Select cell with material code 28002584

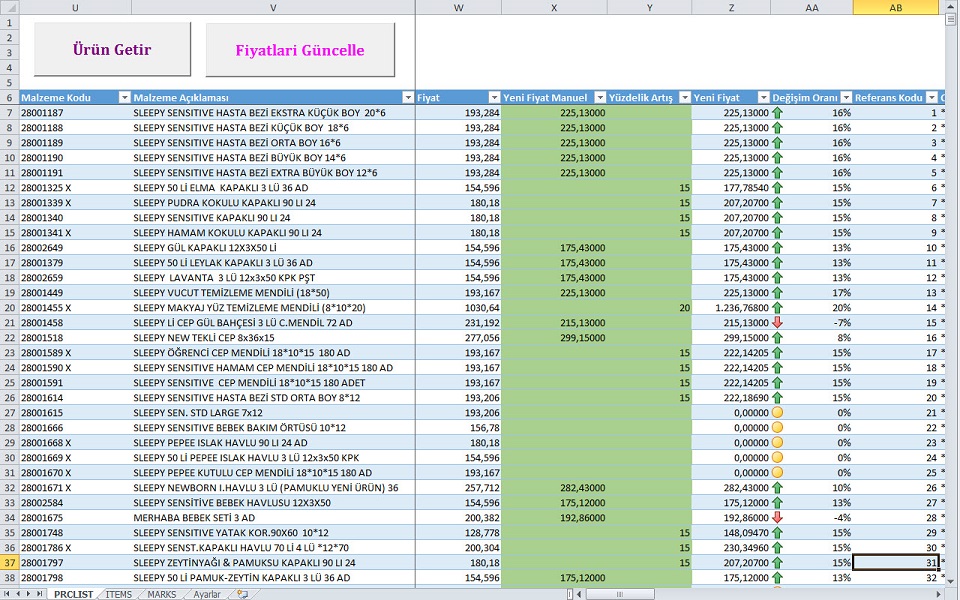(75, 503)
